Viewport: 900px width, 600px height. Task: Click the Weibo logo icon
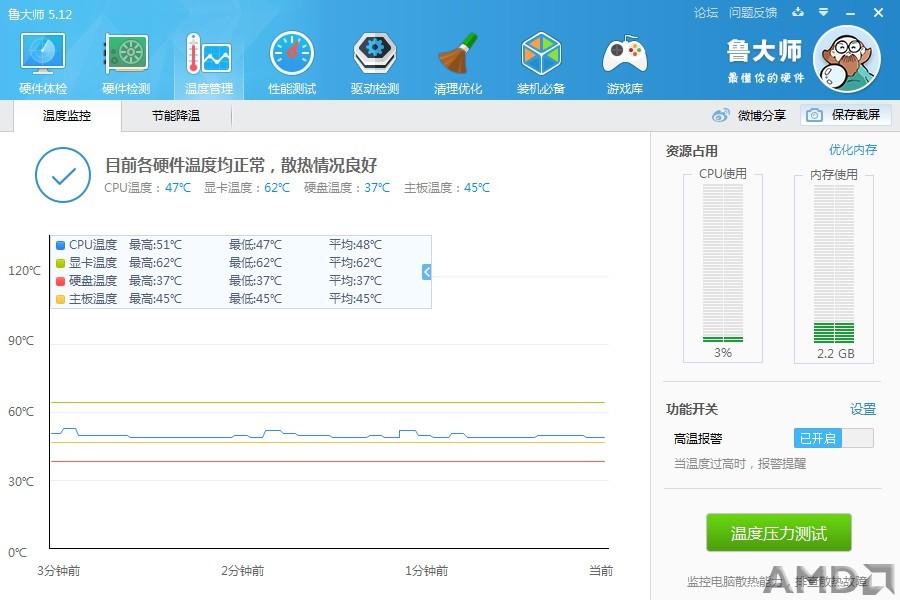(x=720, y=115)
